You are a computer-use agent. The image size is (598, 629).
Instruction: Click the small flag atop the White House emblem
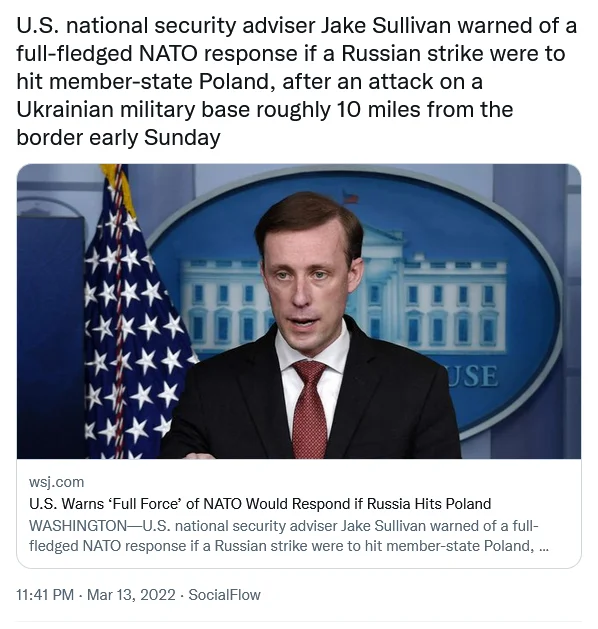tap(350, 198)
